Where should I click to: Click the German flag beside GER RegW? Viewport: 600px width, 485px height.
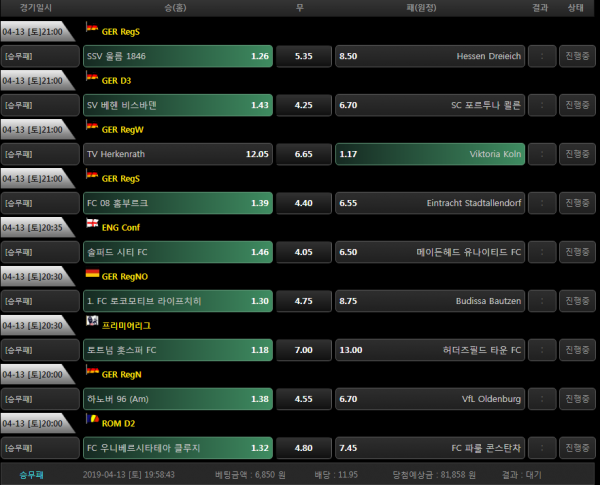(x=92, y=129)
